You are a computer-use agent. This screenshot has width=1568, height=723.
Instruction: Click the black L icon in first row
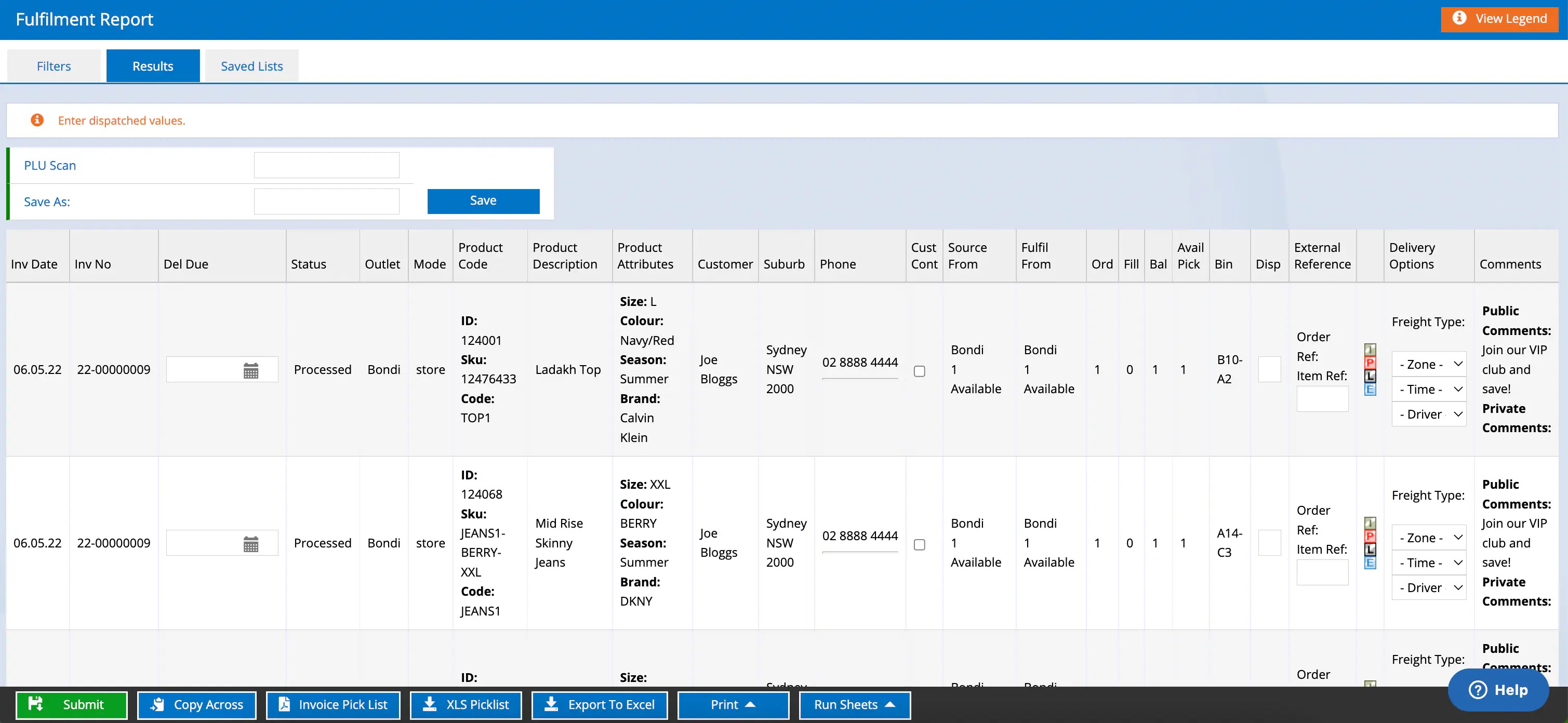coord(1370,376)
